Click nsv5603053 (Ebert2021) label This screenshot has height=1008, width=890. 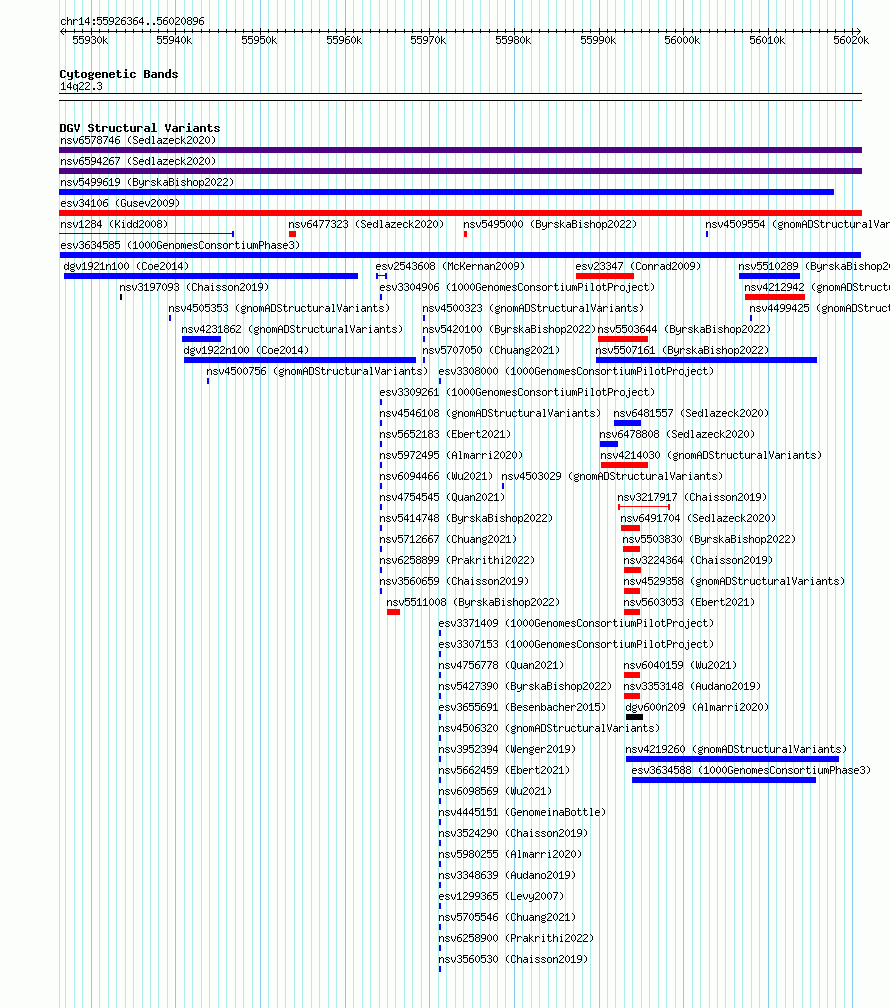pyautogui.click(x=689, y=602)
